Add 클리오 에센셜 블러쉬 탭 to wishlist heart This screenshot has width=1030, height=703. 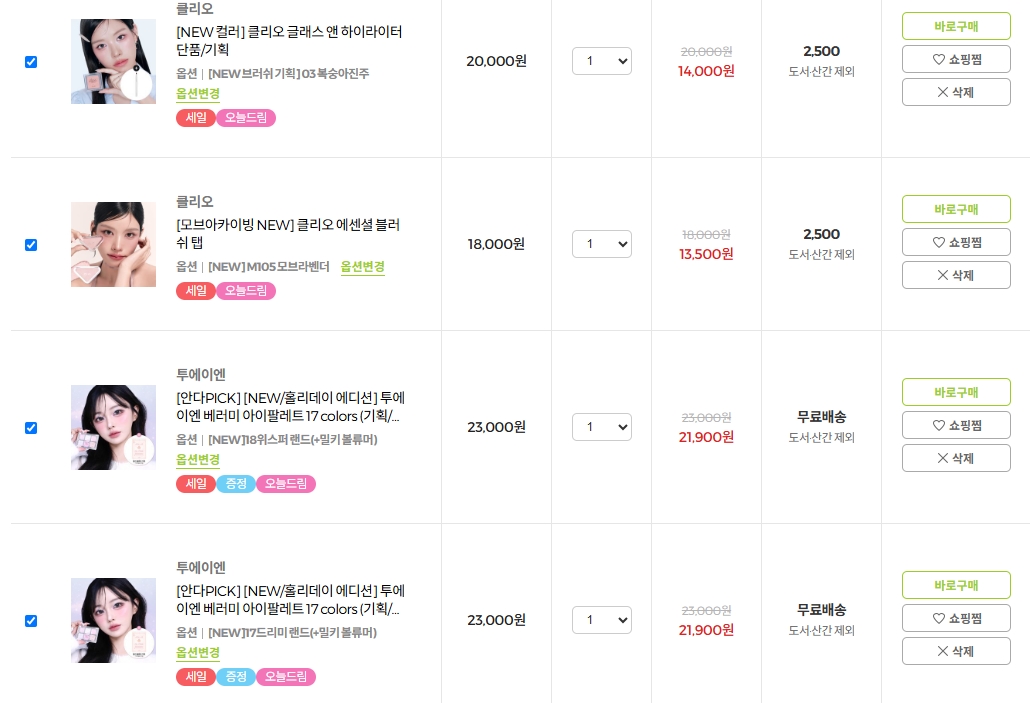956,242
